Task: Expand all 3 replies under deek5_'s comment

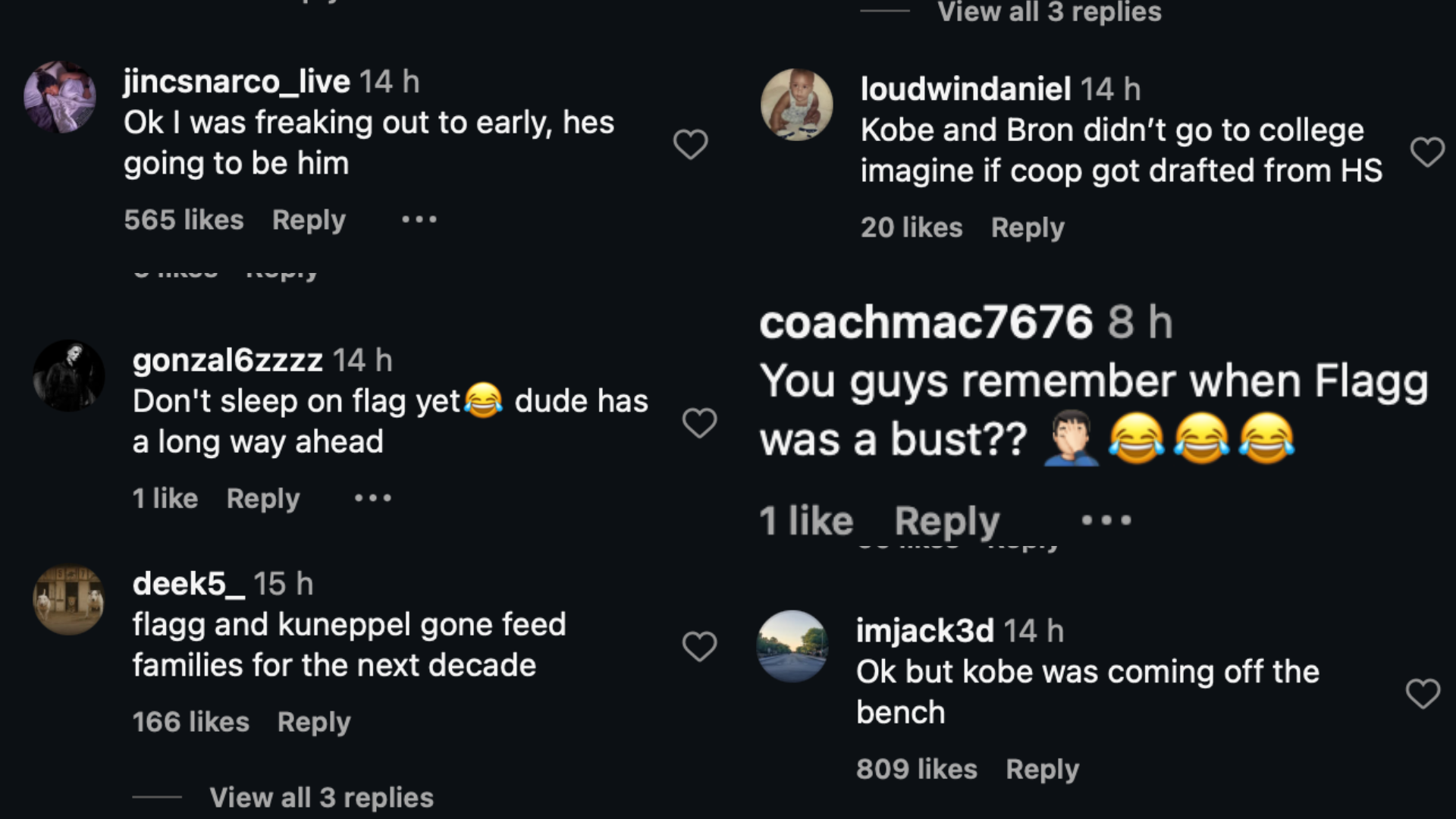Action: click(x=321, y=797)
